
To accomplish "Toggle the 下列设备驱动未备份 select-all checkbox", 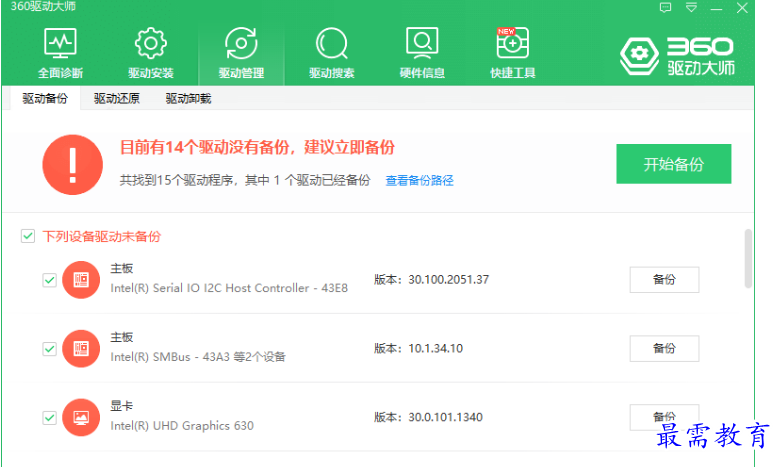I will click(x=28, y=236).
